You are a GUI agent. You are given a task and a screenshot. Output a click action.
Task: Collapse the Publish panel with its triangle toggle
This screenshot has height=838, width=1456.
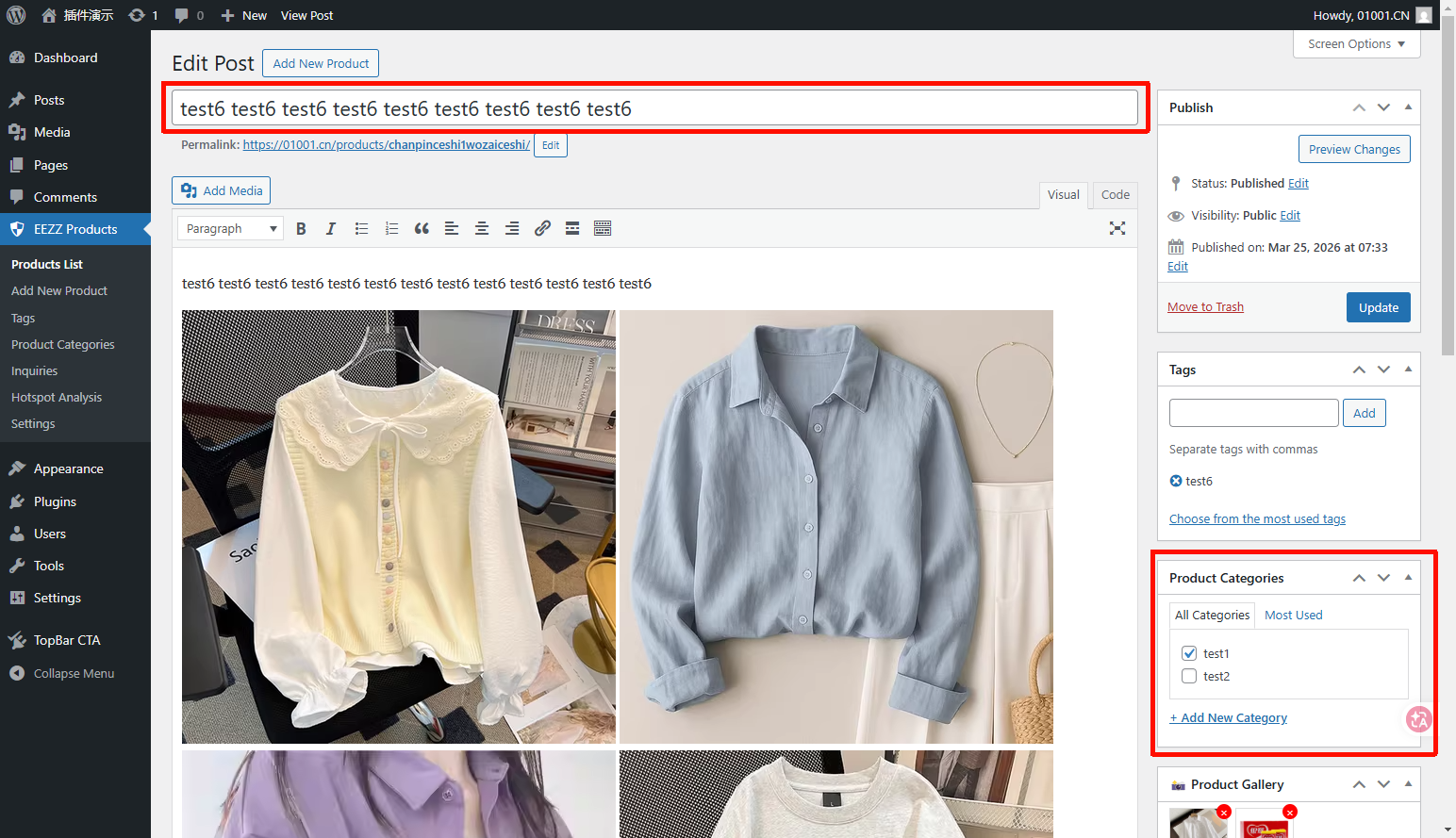pyautogui.click(x=1408, y=107)
